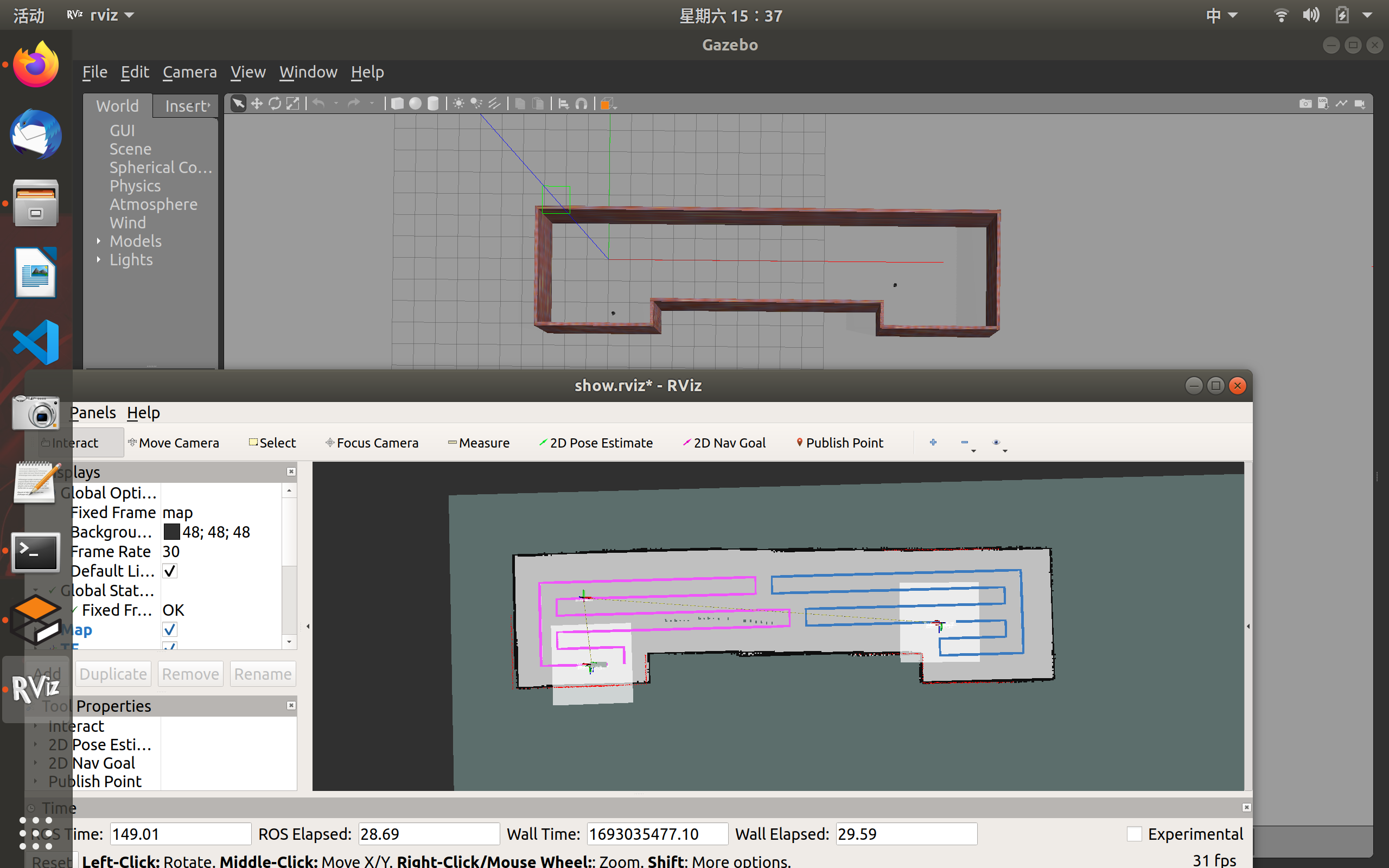Expand the Models tree in Gazebo
Screen dimensions: 1389x868
point(99,240)
